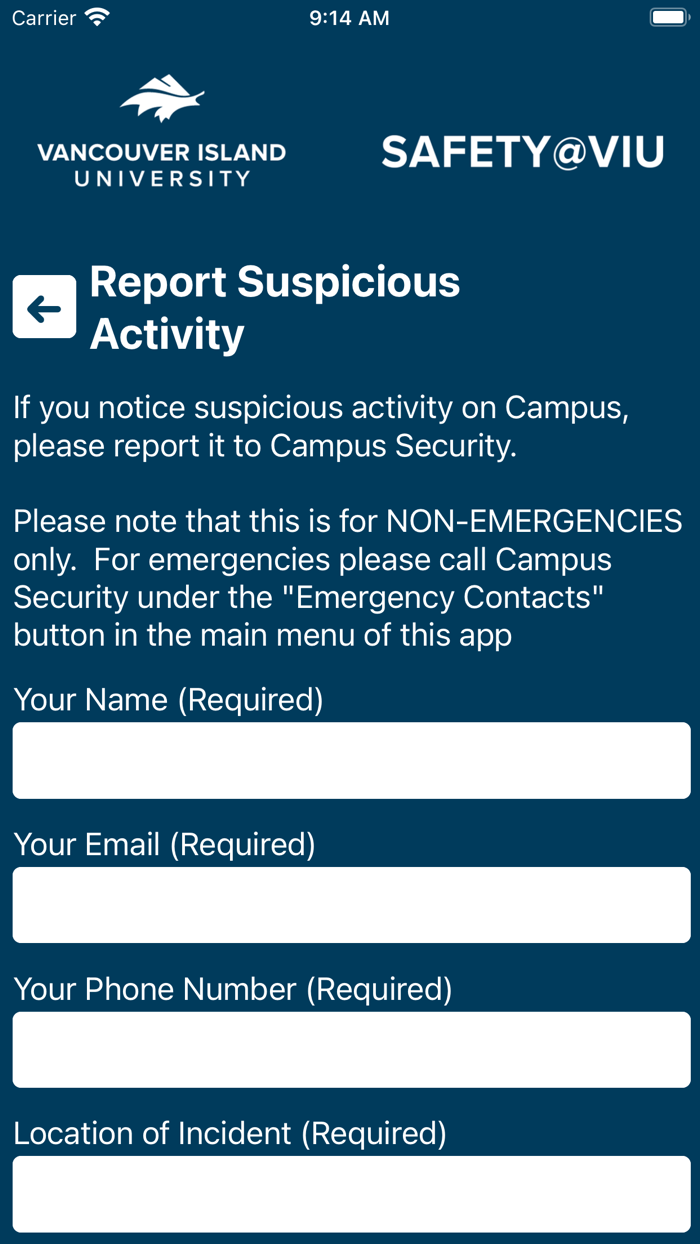Click the Your Name (Required) label
Viewport: 700px width, 1244px height.
click(x=168, y=700)
